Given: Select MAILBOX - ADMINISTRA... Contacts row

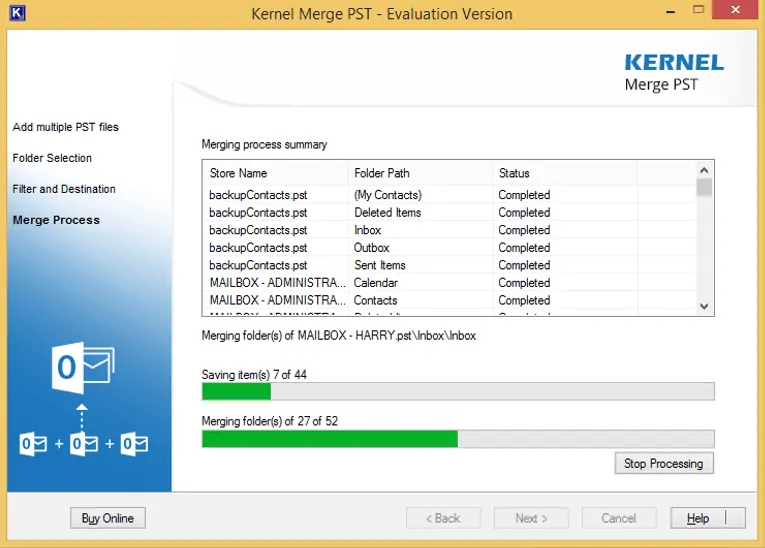Looking at the screenshot, I should [449, 300].
